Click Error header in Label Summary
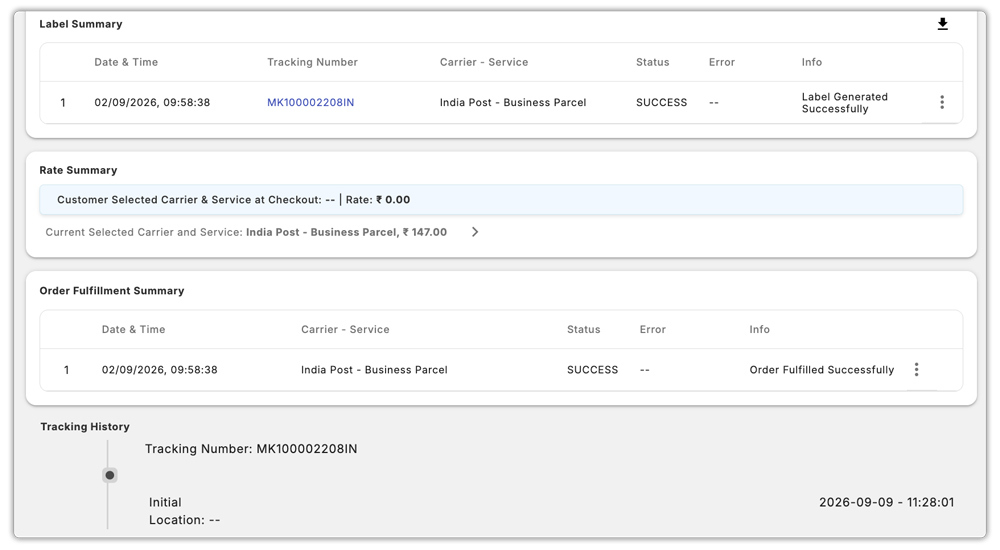 click(x=721, y=63)
